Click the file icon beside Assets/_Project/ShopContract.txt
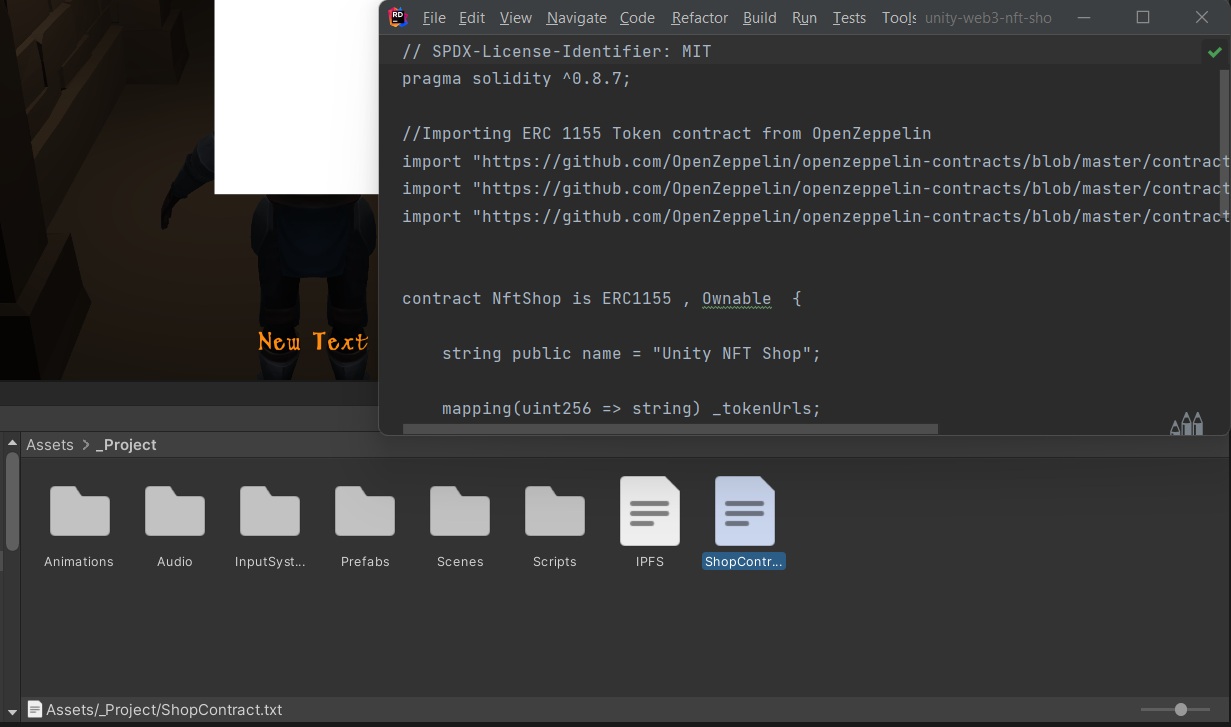 click(35, 709)
